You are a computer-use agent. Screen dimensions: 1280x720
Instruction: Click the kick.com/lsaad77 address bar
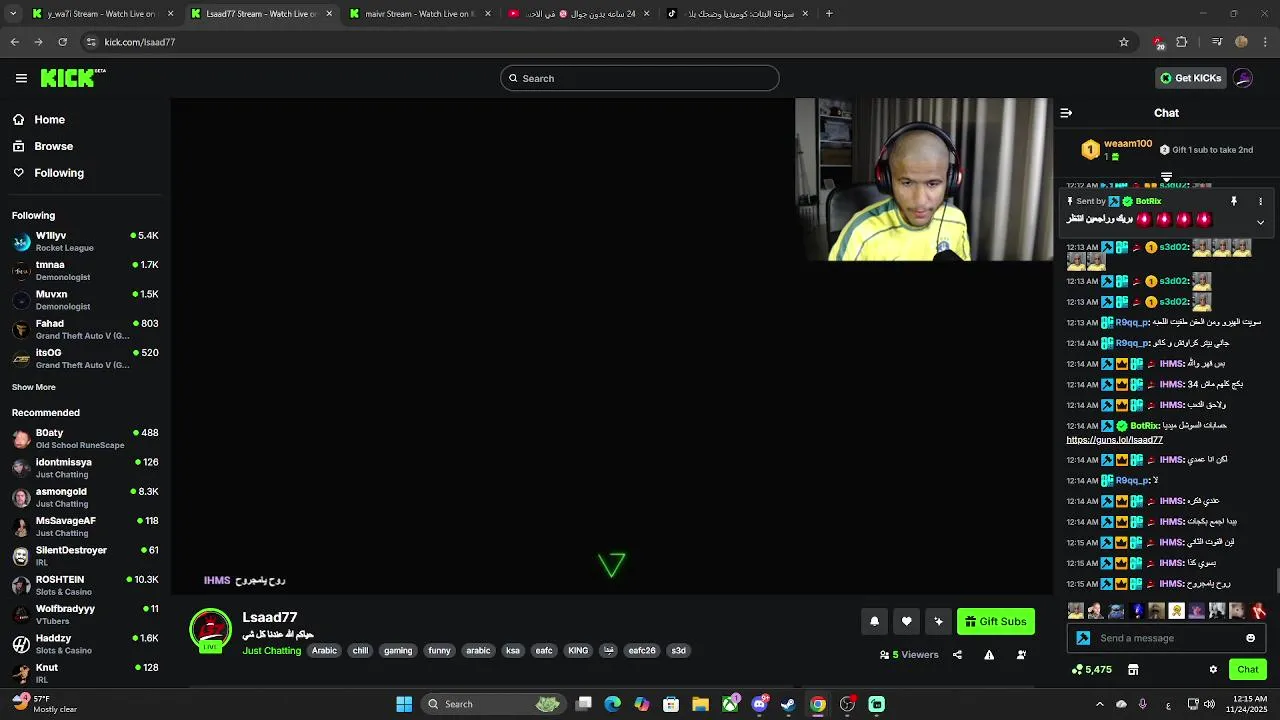pos(610,42)
